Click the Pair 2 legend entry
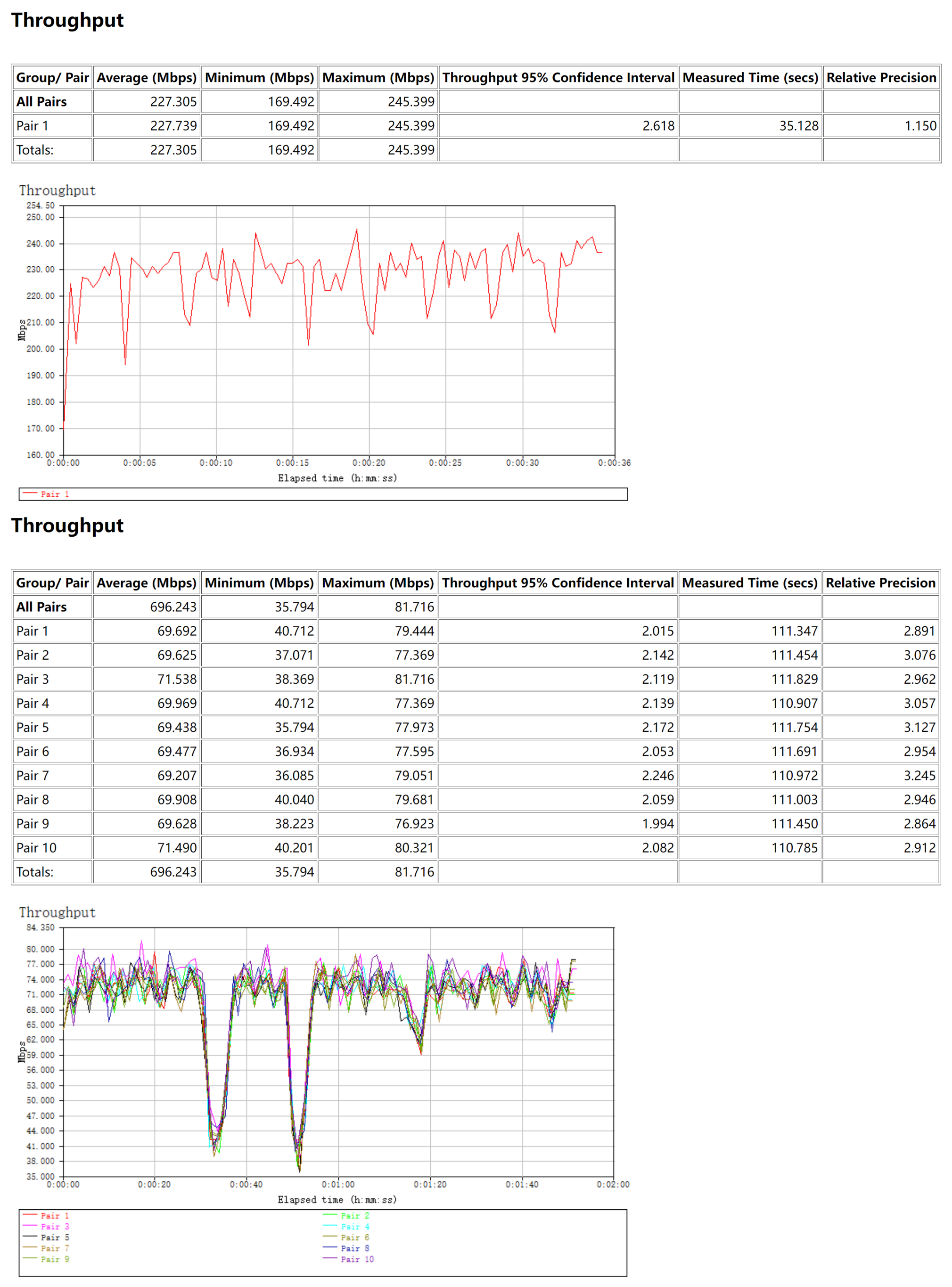Viewport: 952px width, 1287px height. coord(354,1215)
